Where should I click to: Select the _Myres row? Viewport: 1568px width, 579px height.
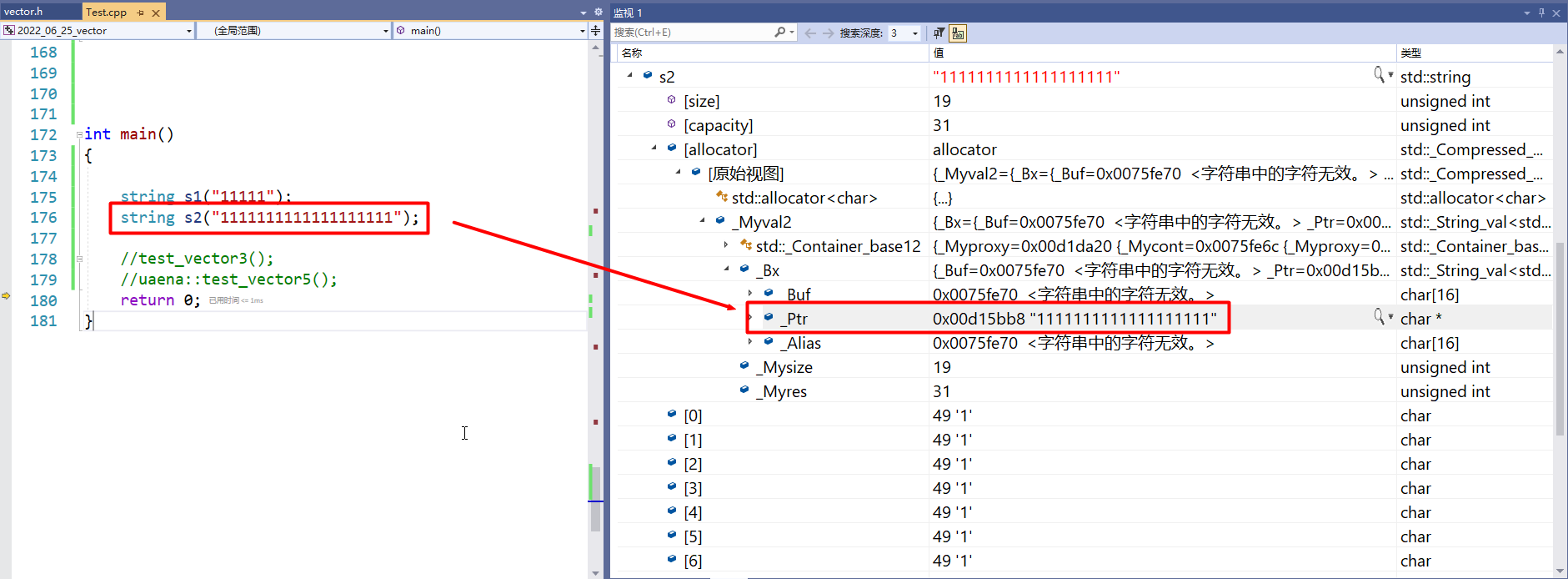1084,390
